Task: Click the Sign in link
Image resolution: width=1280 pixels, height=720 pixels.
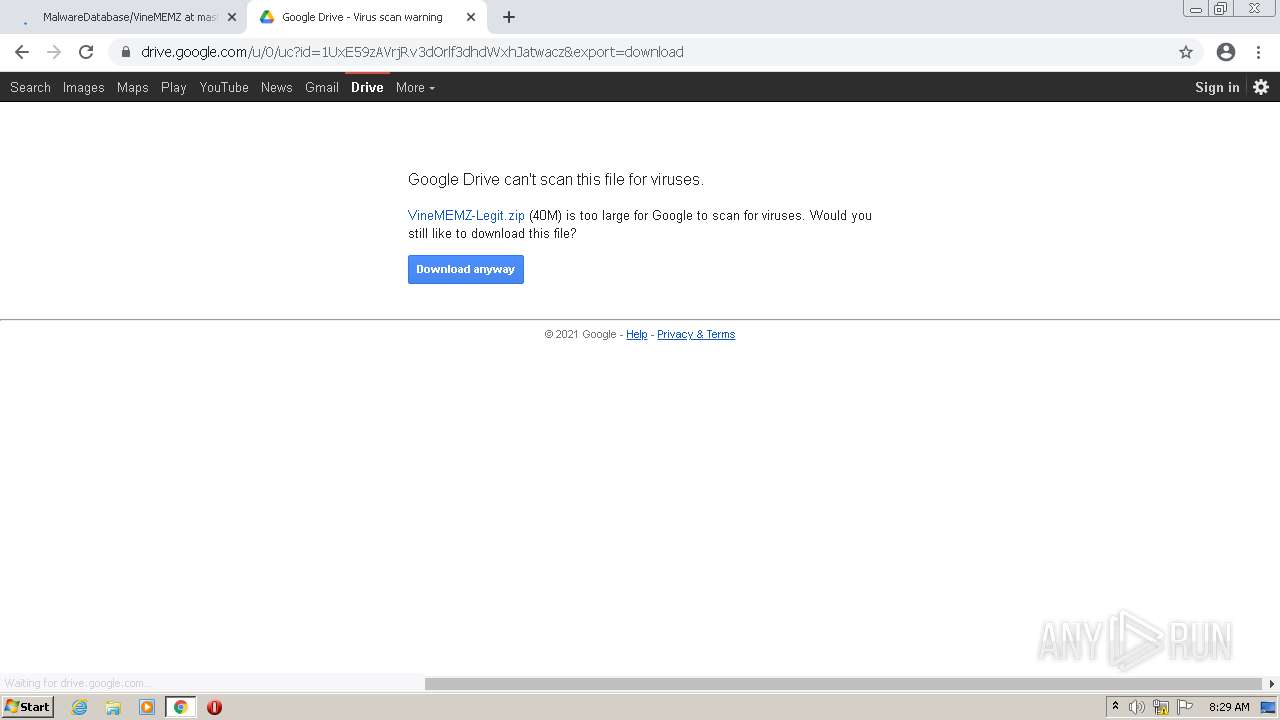Action: tap(1217, 87)
